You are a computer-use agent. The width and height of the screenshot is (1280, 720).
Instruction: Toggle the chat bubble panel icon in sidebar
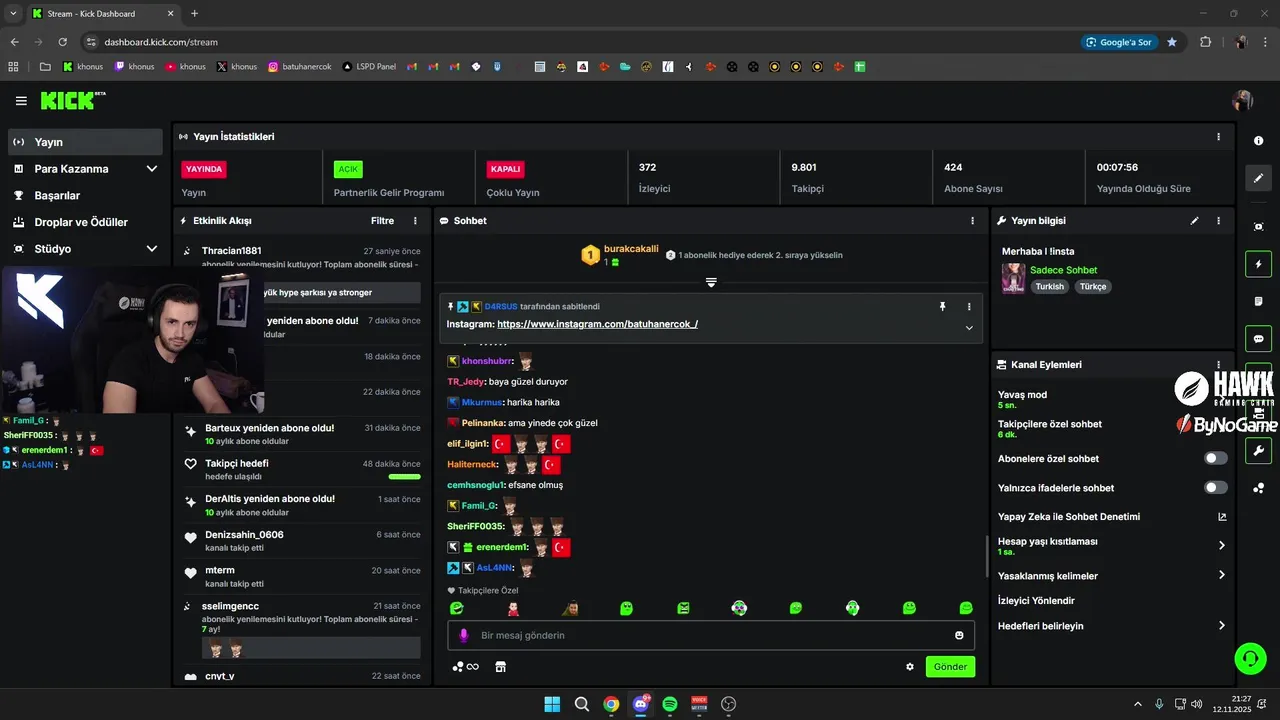[1259, 339]
